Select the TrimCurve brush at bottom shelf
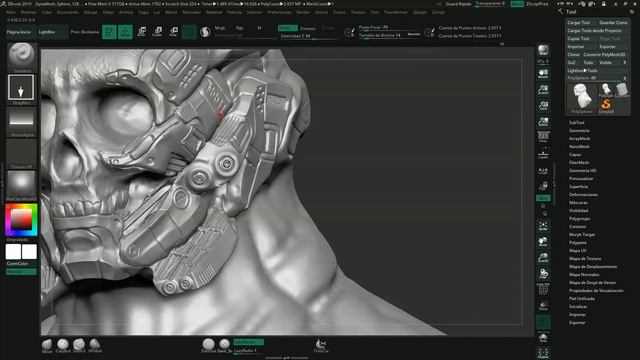Screen dimensions: 640x360 pos(320,345)
